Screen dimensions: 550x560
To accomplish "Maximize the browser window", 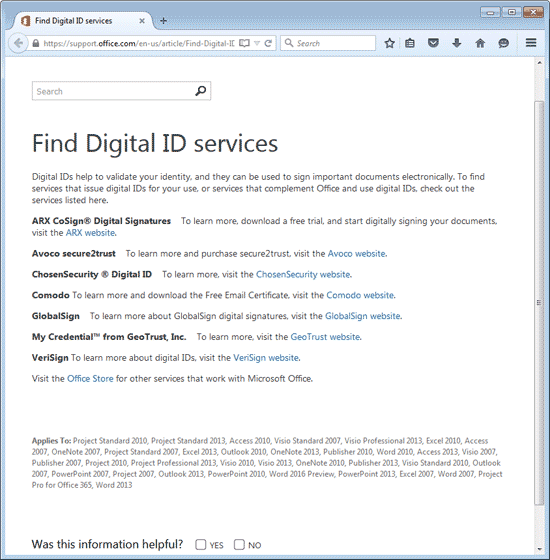I will pos(512,12).
